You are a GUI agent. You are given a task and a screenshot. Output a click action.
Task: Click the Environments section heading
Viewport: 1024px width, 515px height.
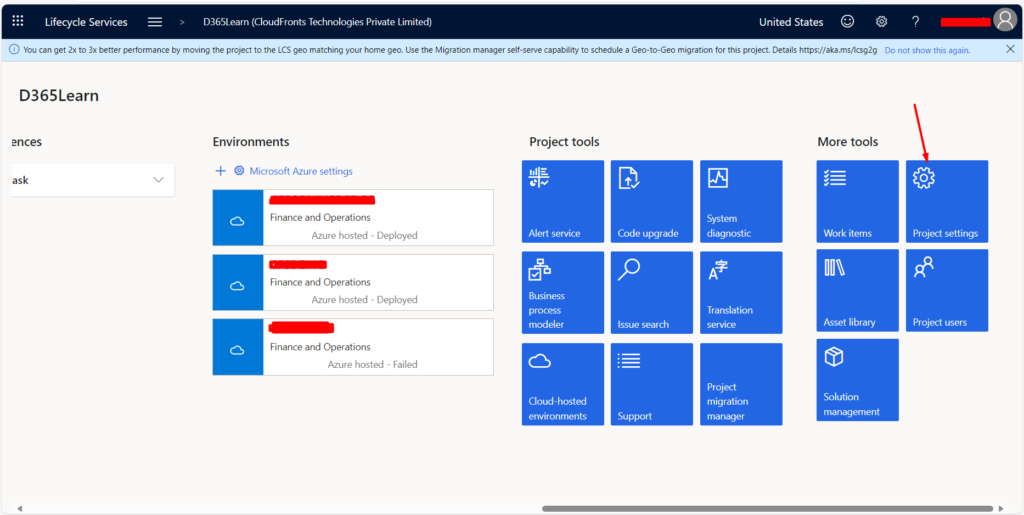(251, 142)
